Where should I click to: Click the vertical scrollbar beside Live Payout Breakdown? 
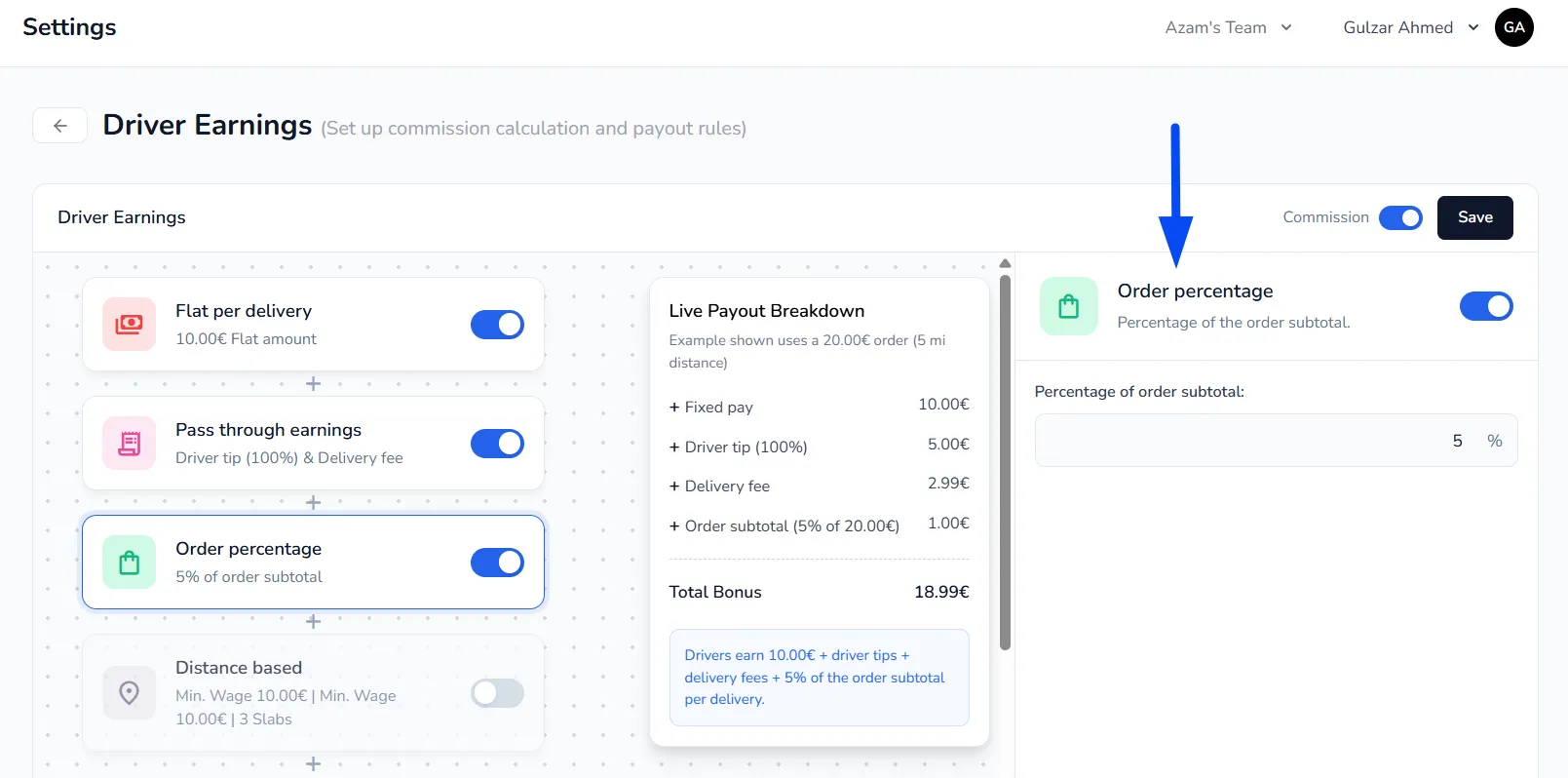pos(1006,462)
